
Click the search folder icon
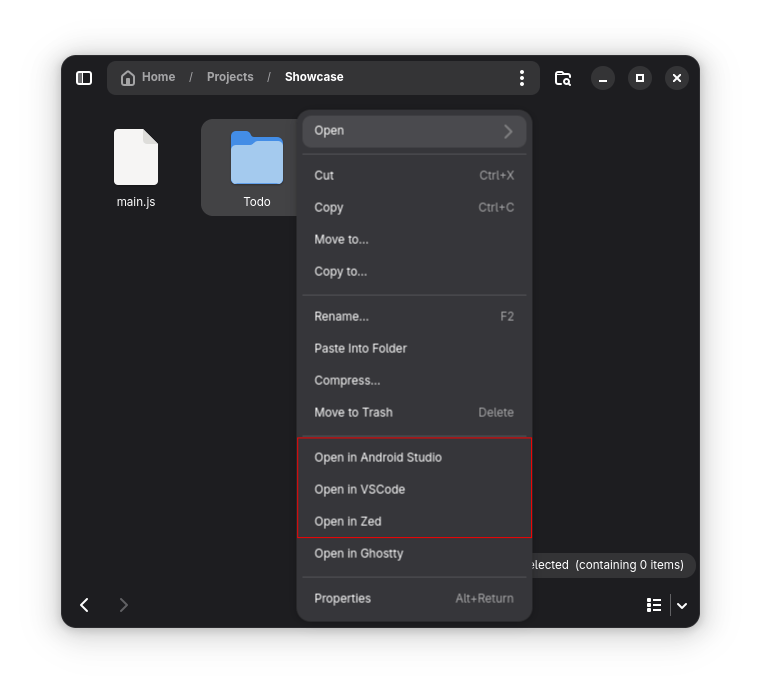point(563,78)
